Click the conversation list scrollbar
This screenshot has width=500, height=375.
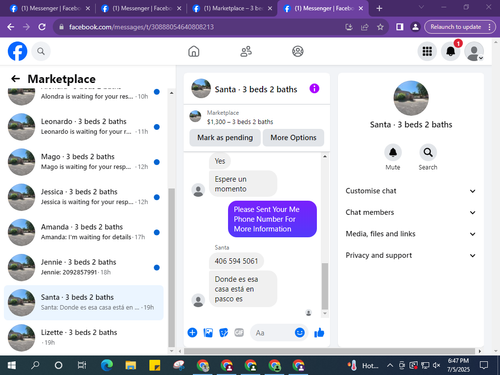point(171,267)
